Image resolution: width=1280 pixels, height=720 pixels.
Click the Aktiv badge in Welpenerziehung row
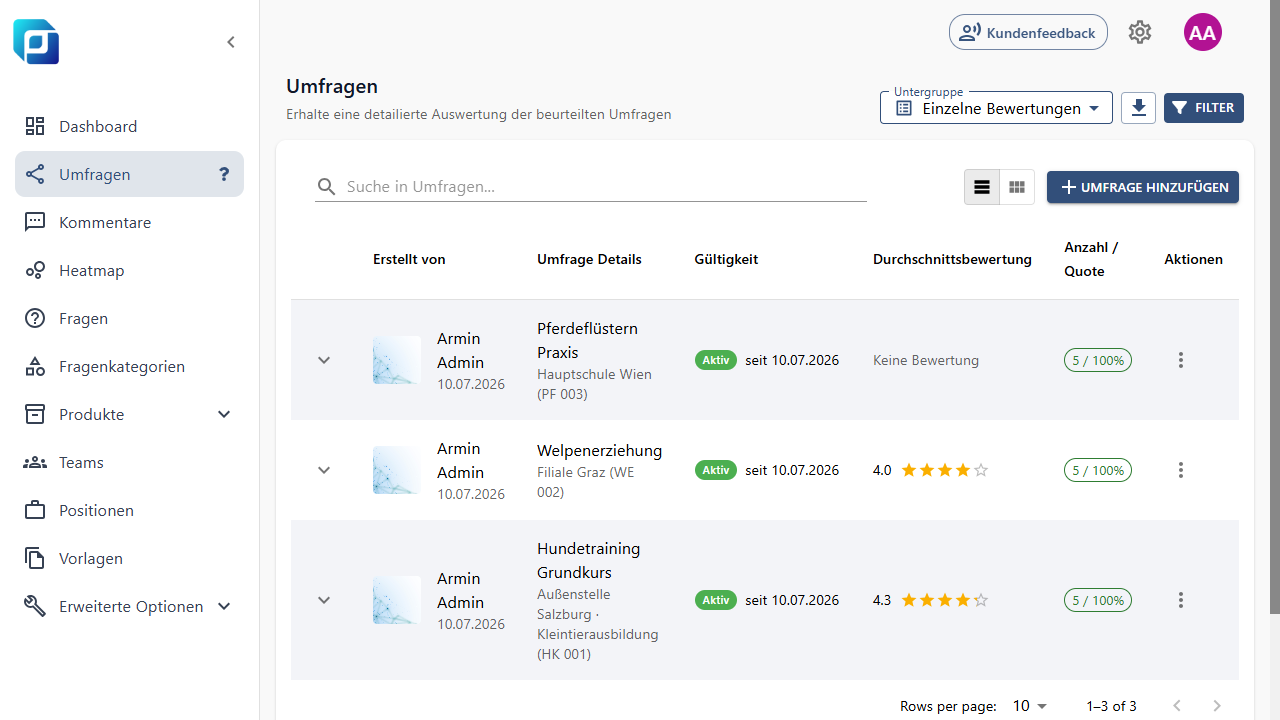716,470
